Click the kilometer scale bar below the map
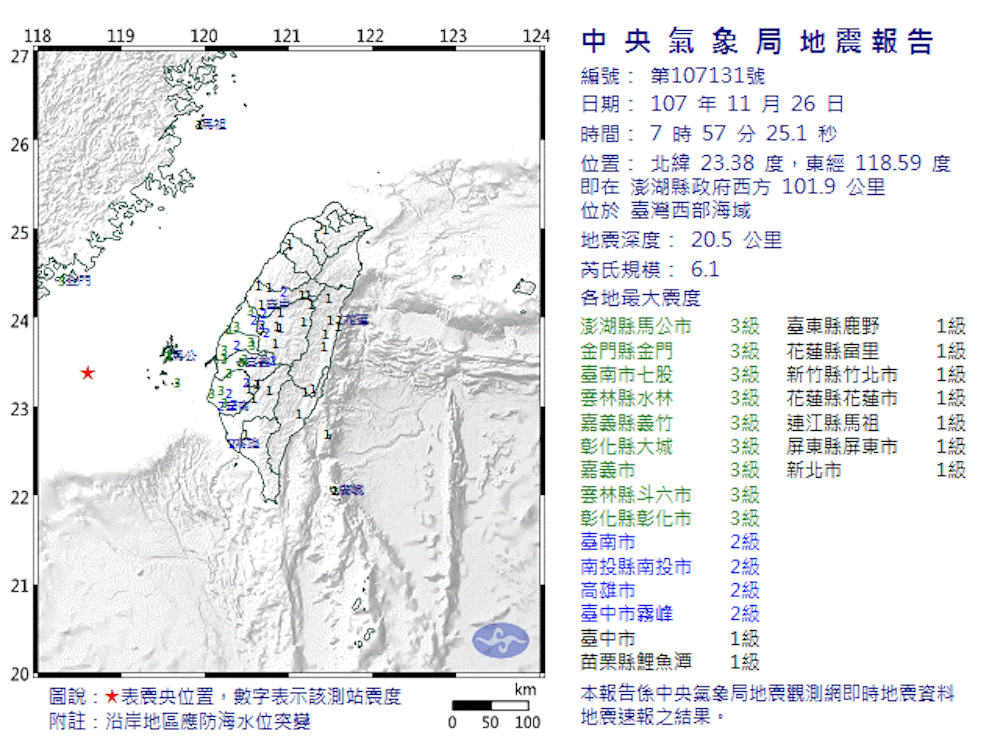This screenshot has width=1000, height=750. [x=490, y=706]
